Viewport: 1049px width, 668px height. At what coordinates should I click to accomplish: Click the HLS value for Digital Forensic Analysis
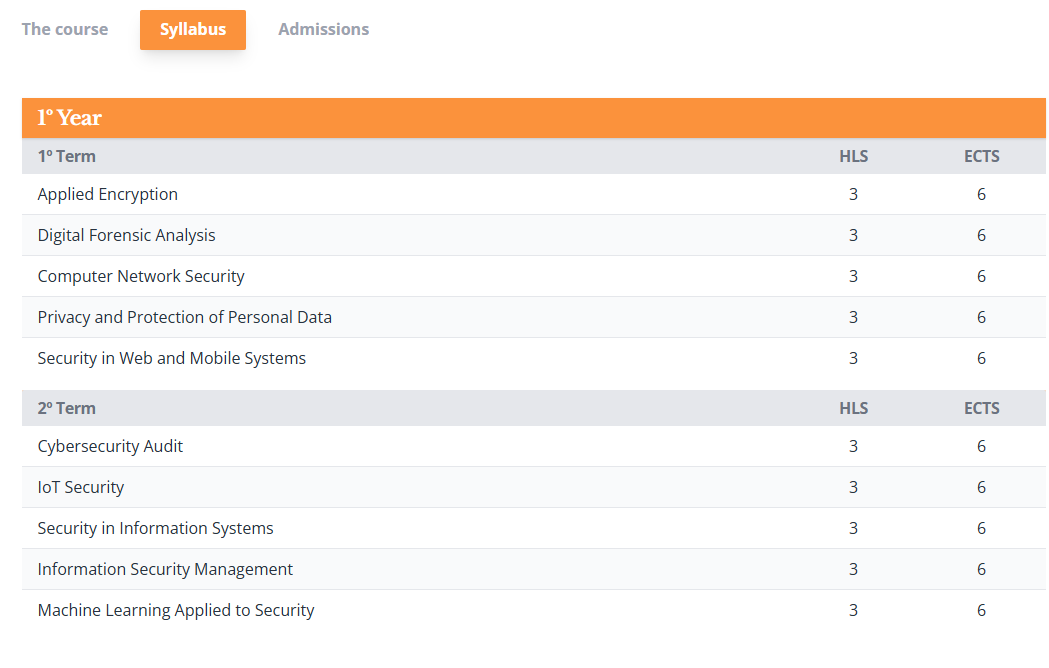[x=854, y=235]
